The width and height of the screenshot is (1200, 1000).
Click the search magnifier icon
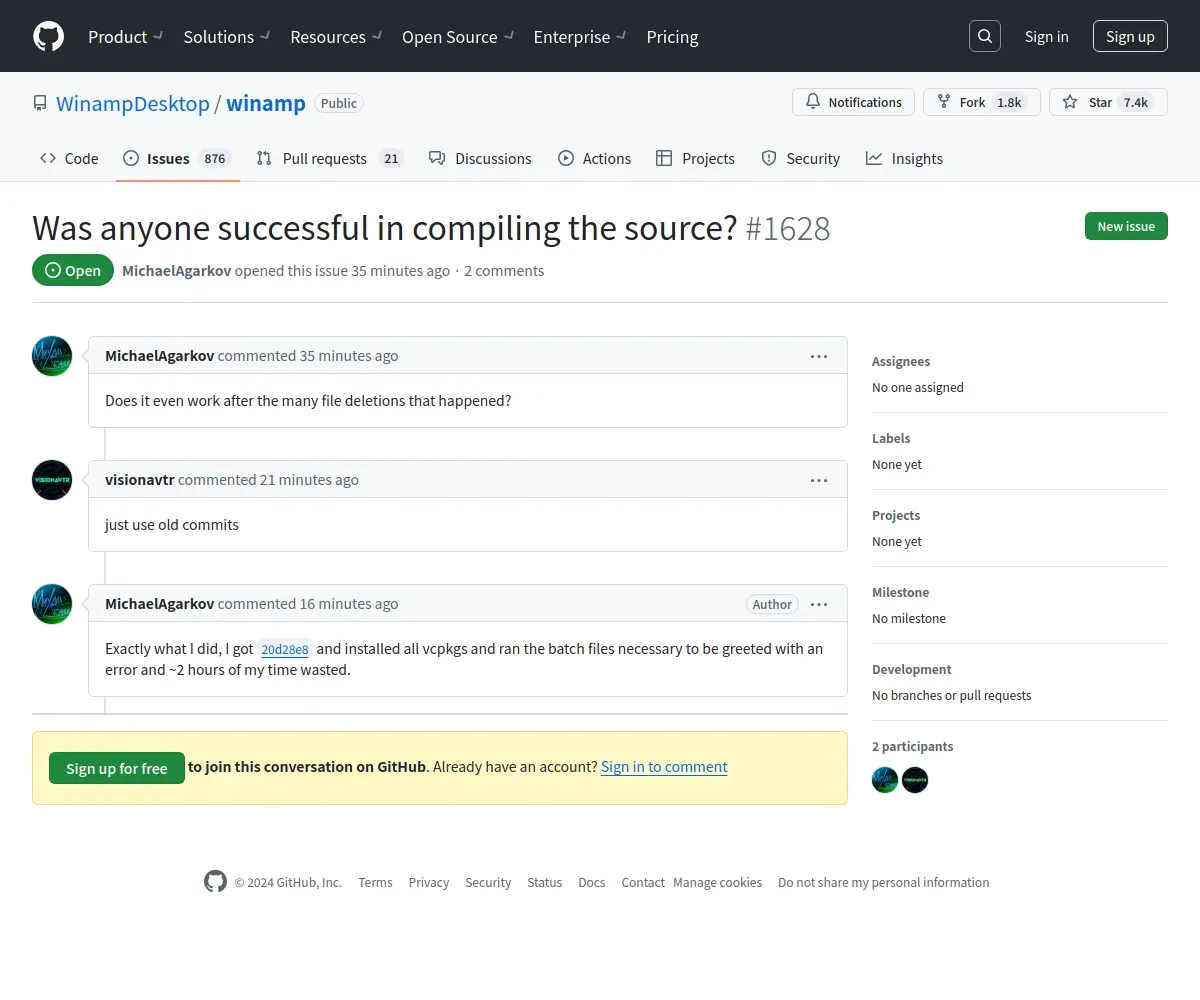[985, 36]
